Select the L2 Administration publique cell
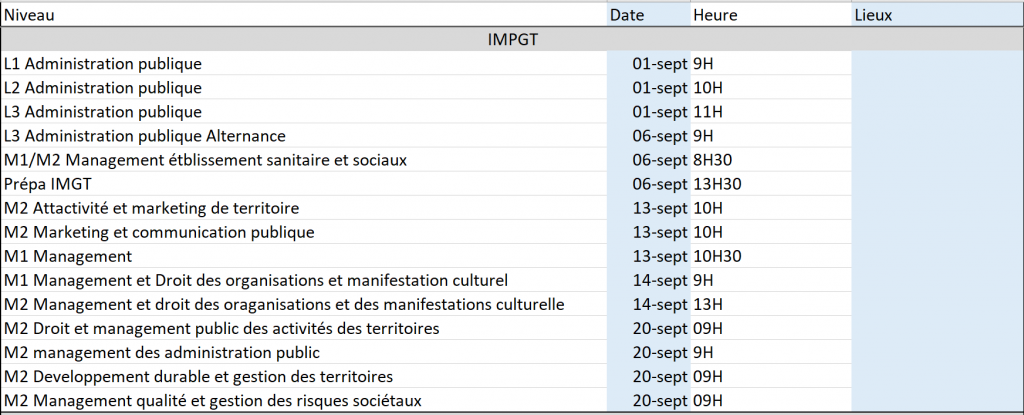The width and height of the screenshot is (1024, 415). coord(304,88)
